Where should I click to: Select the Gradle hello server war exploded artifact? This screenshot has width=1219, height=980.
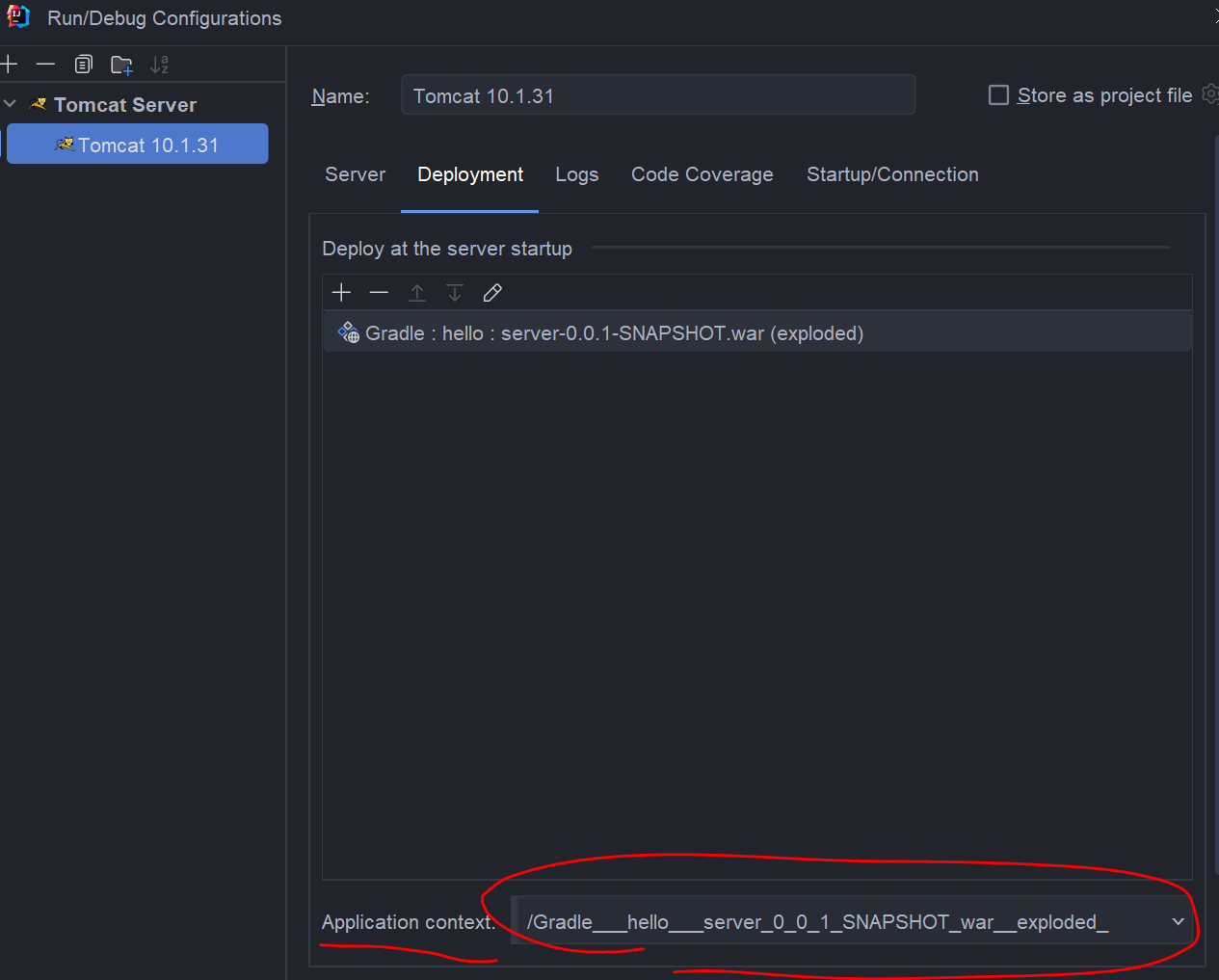click(757, 332)
